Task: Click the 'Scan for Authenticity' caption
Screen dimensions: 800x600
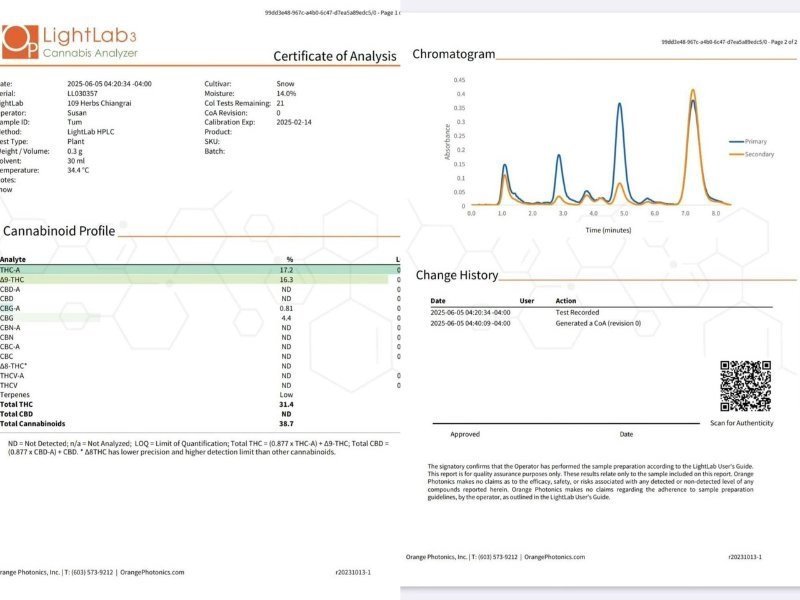Action: (x=741, y=423)
